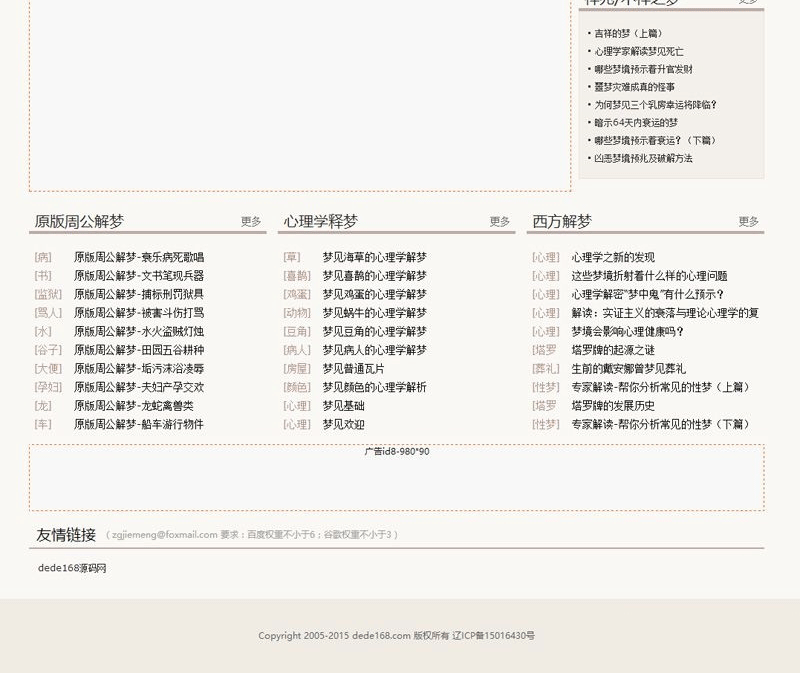Viewport: 800px width, 673px height.
Task: Click 更多 next to 西方解梦
Action: pos(748,221)
